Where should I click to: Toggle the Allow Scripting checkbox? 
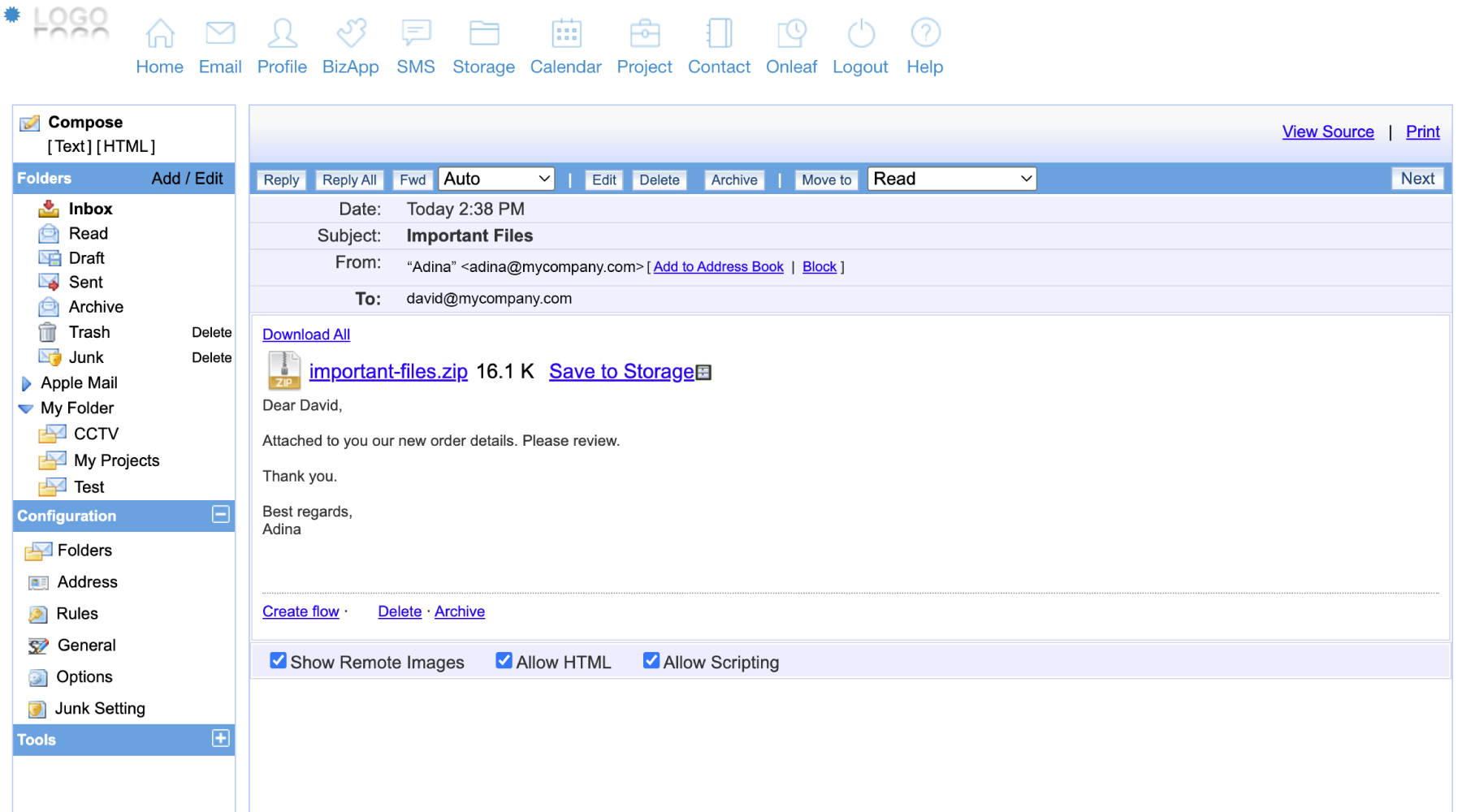pos(651,661)
